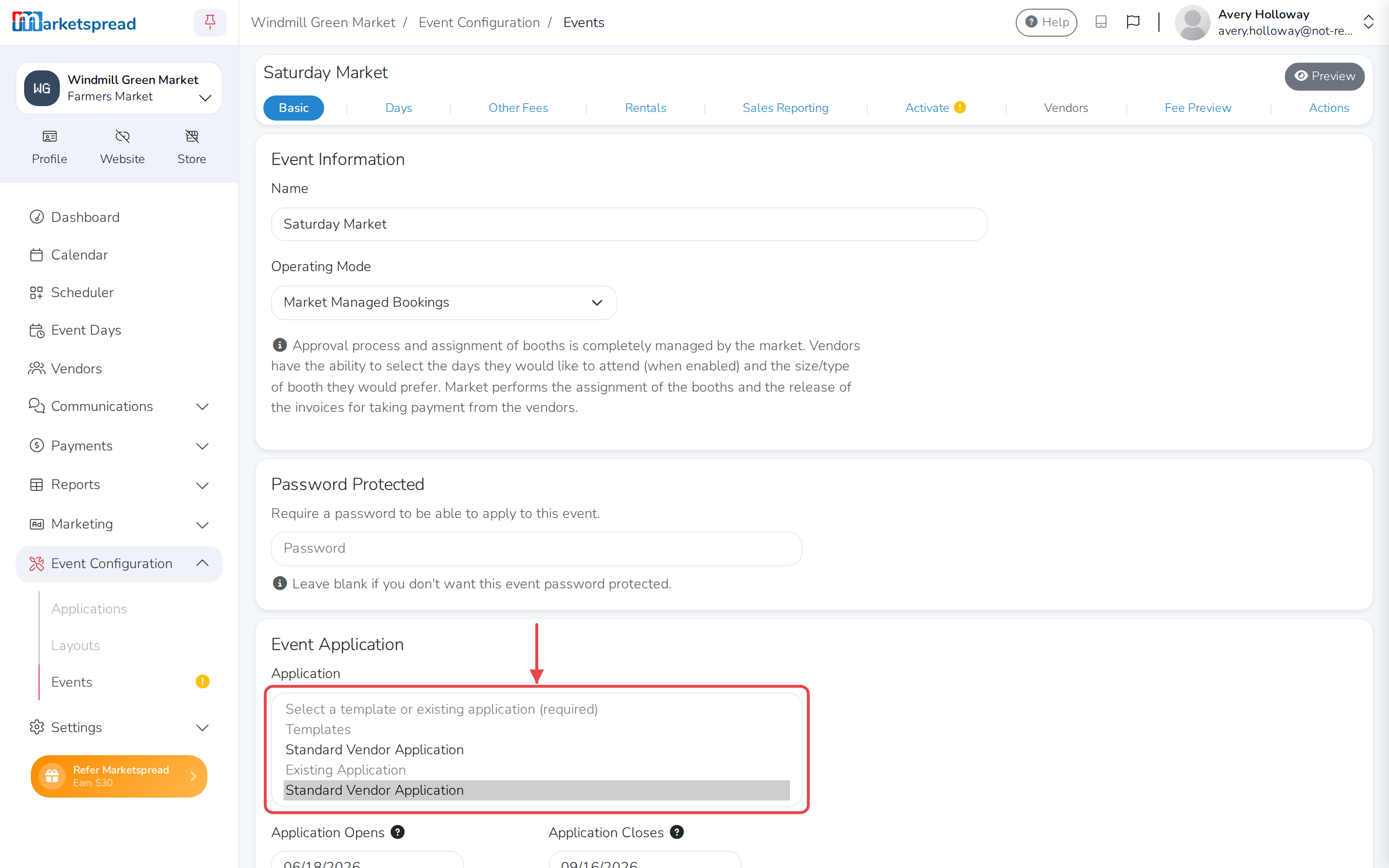Viewport: 1389px width, 868px height.
Task: Switch to the Activate tab
Action: [x=935, y=108]
